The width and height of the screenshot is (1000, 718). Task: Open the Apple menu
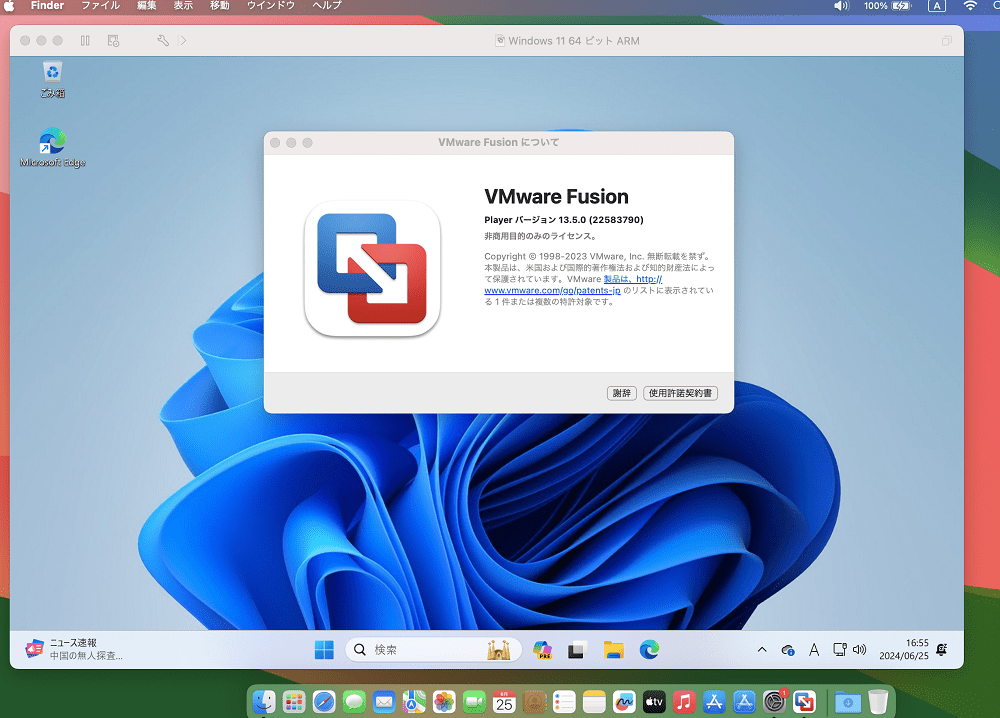pyautogui.click(x=10, y=6)
